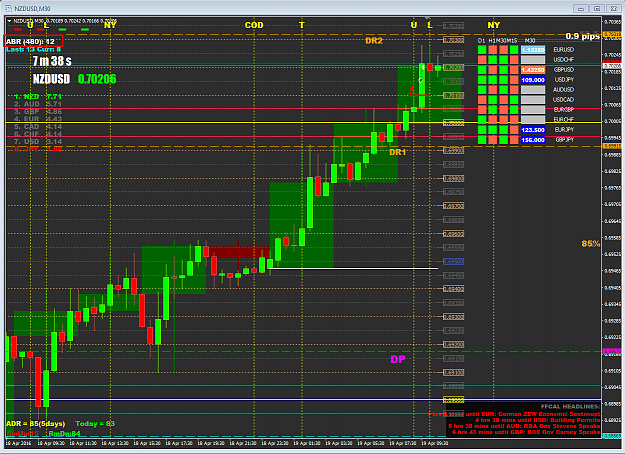Select the '2. AUD 5.71' strength row
This screenshot has width=625, height=454.
[38, 104]
